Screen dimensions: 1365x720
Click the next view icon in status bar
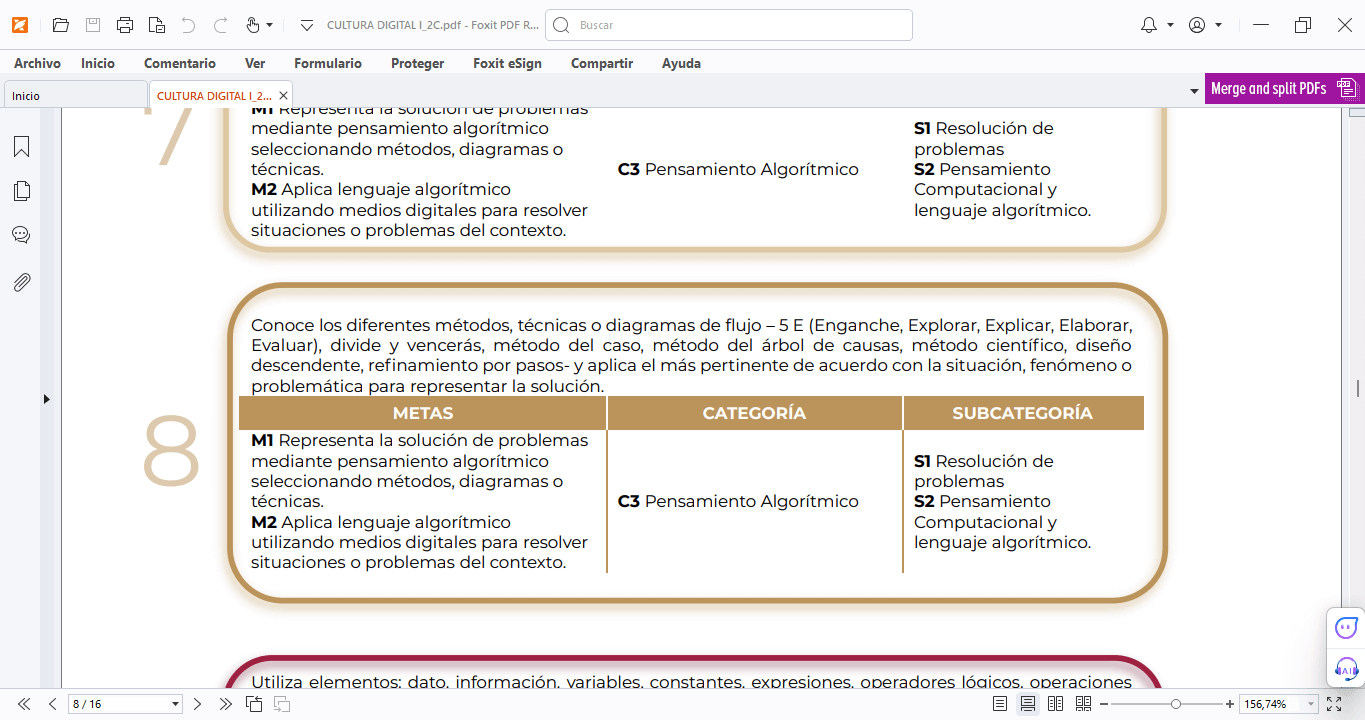pos(282,704)
